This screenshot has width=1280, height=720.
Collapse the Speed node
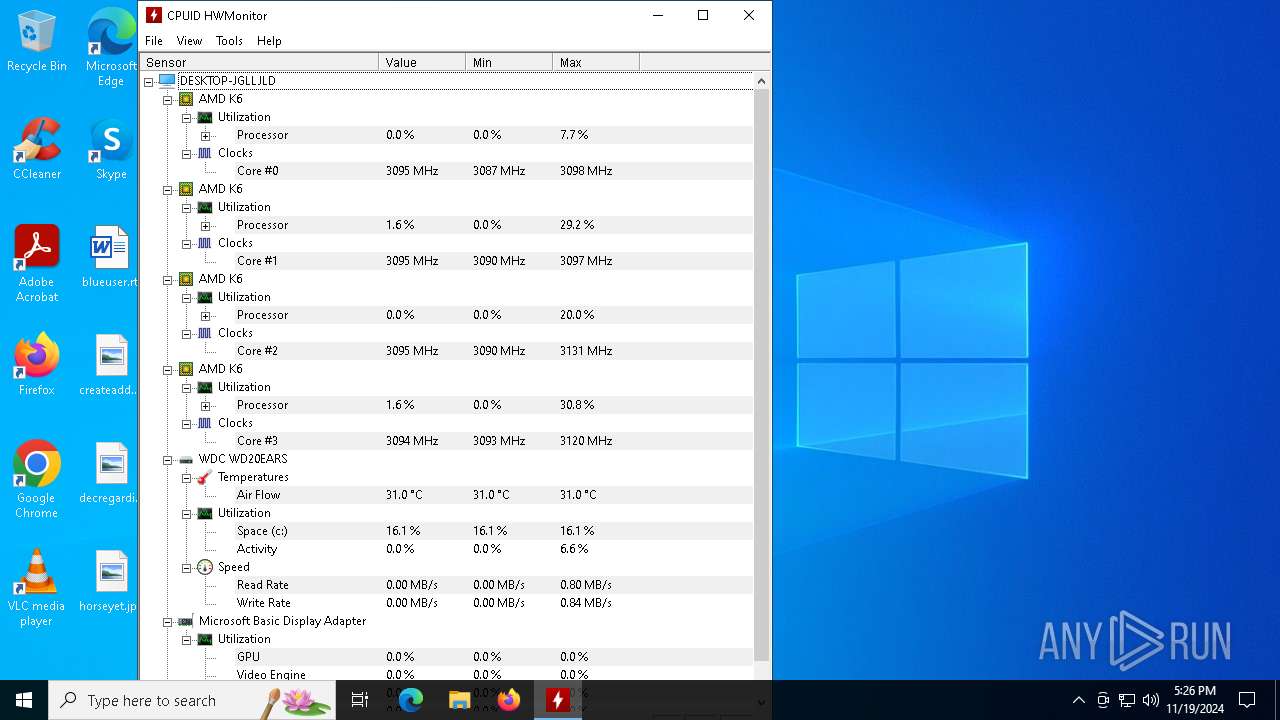pyautogui.click(x=187, y=567)
